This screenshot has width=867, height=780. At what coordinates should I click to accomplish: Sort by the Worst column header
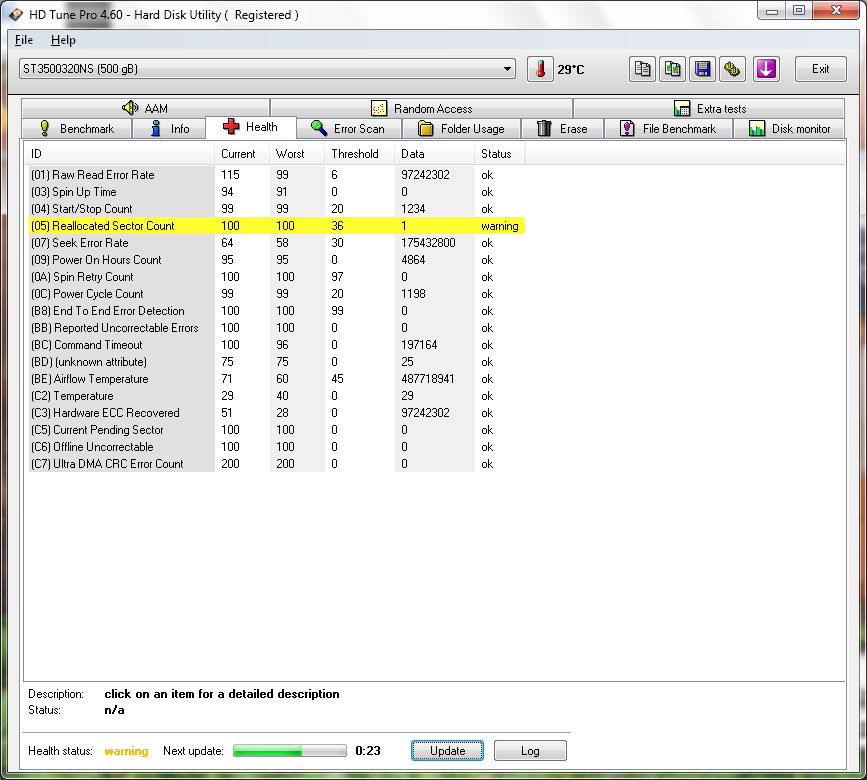(297, 154)
